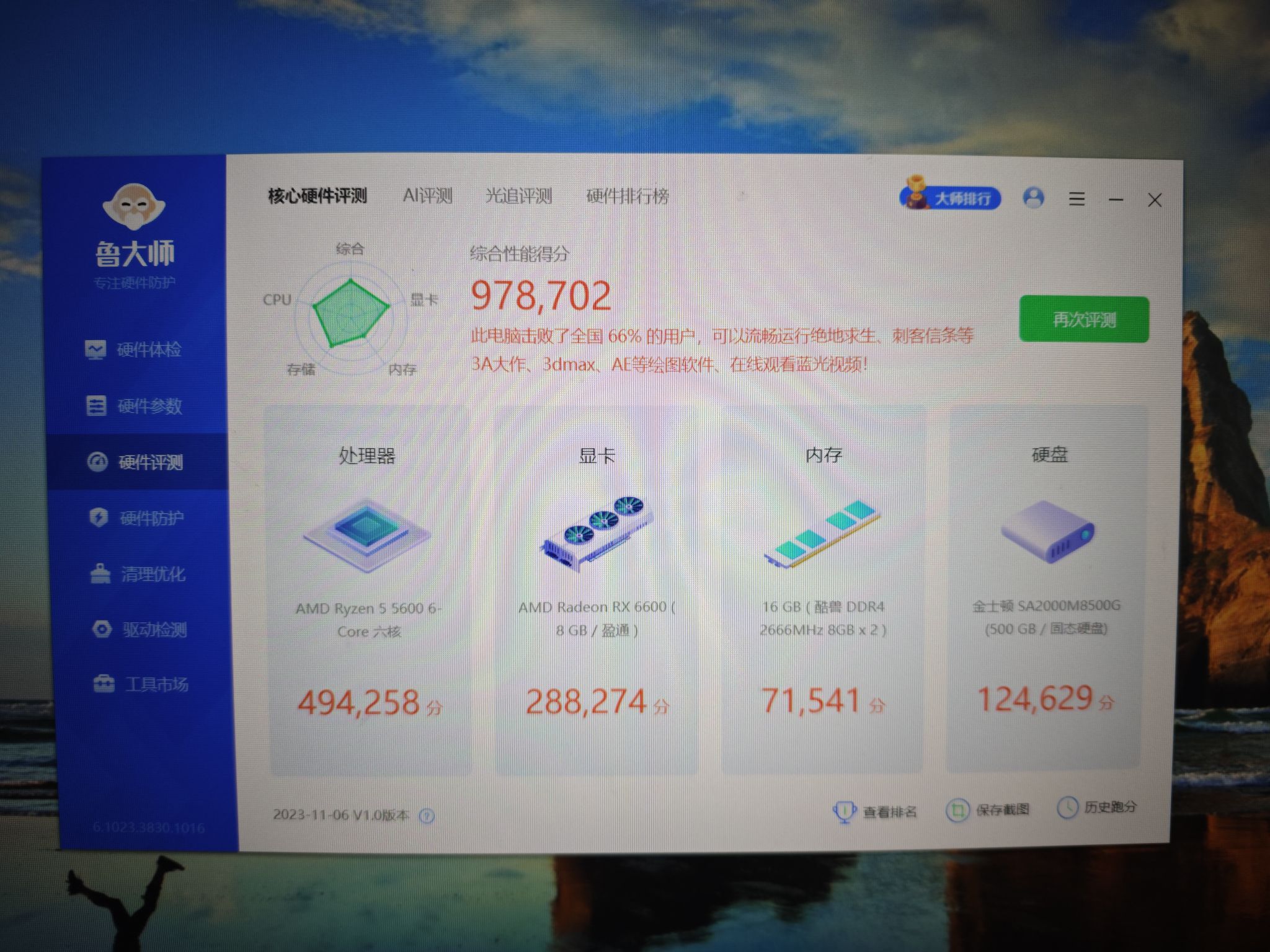Switch to AI评测 tab

[x=428, y=196]
